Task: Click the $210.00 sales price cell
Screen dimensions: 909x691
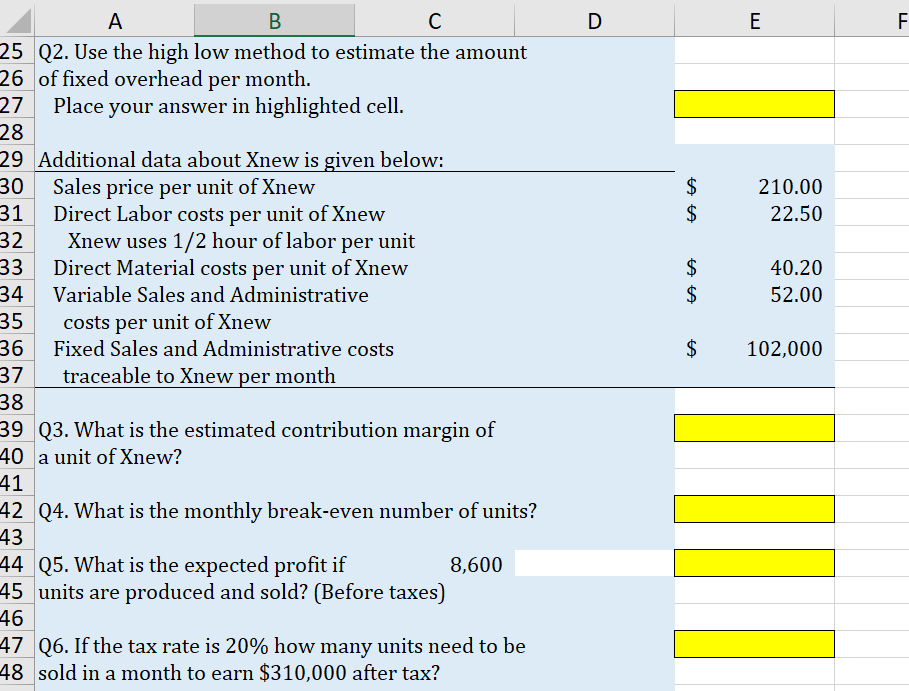Action: pos(754,187)
